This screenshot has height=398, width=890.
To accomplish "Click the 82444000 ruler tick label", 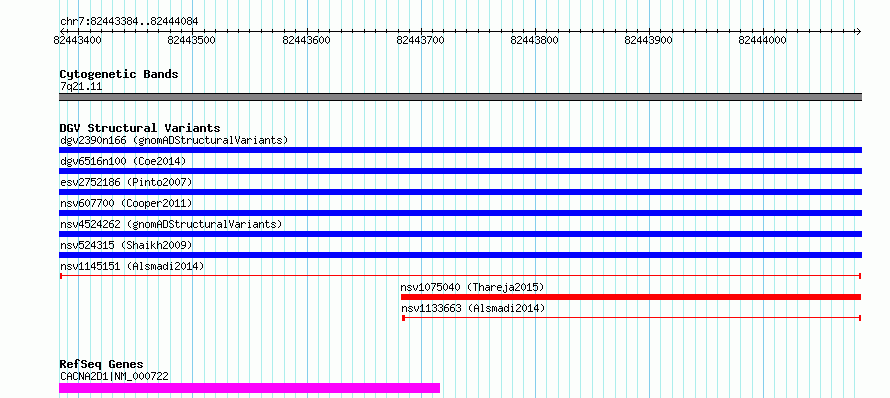I will point(763,40).
